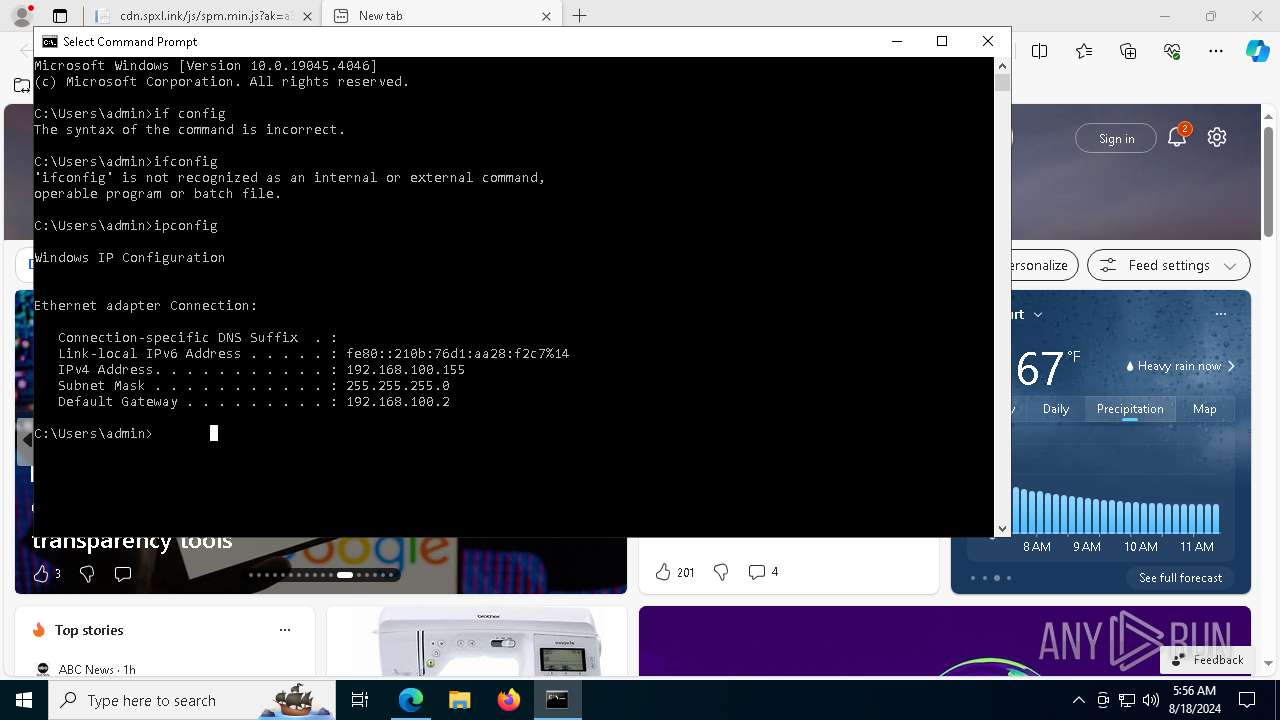Expand weather location dropdown chevron
This screenshot has height=720, width=1280.
coord(1038,314)
